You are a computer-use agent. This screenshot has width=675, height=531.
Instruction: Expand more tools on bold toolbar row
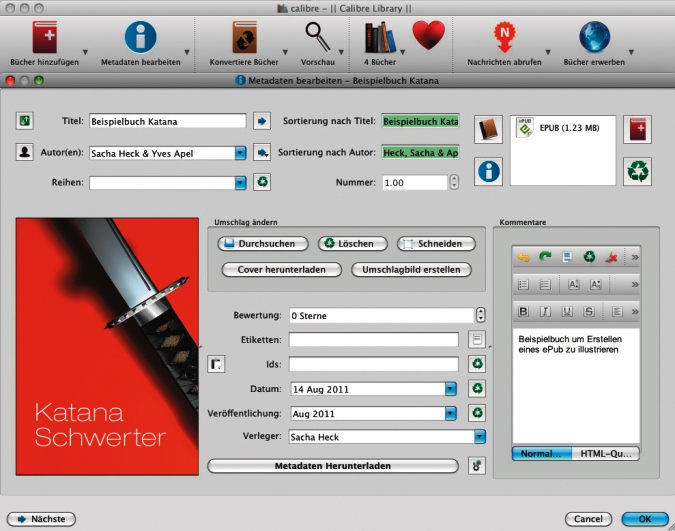click(x=635, y=312)
